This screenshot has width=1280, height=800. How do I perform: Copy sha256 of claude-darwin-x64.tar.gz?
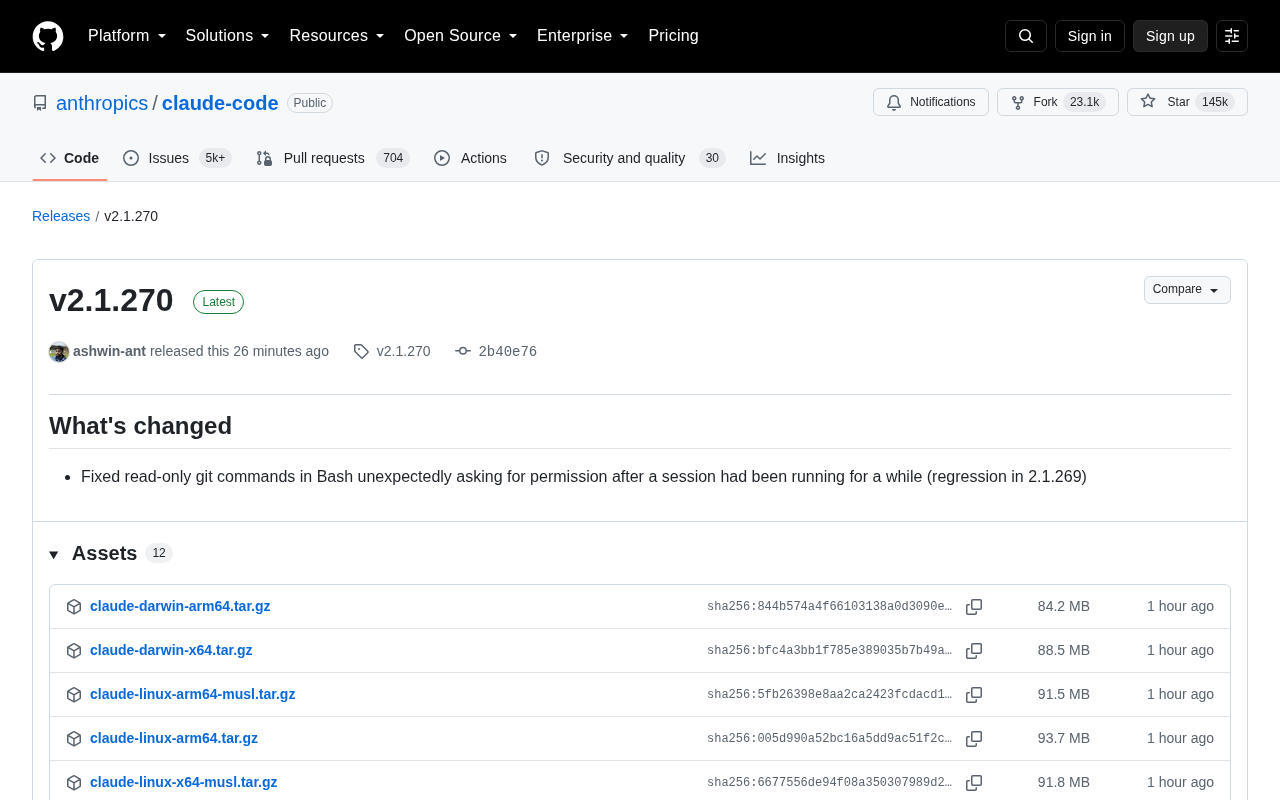[974, 651]
